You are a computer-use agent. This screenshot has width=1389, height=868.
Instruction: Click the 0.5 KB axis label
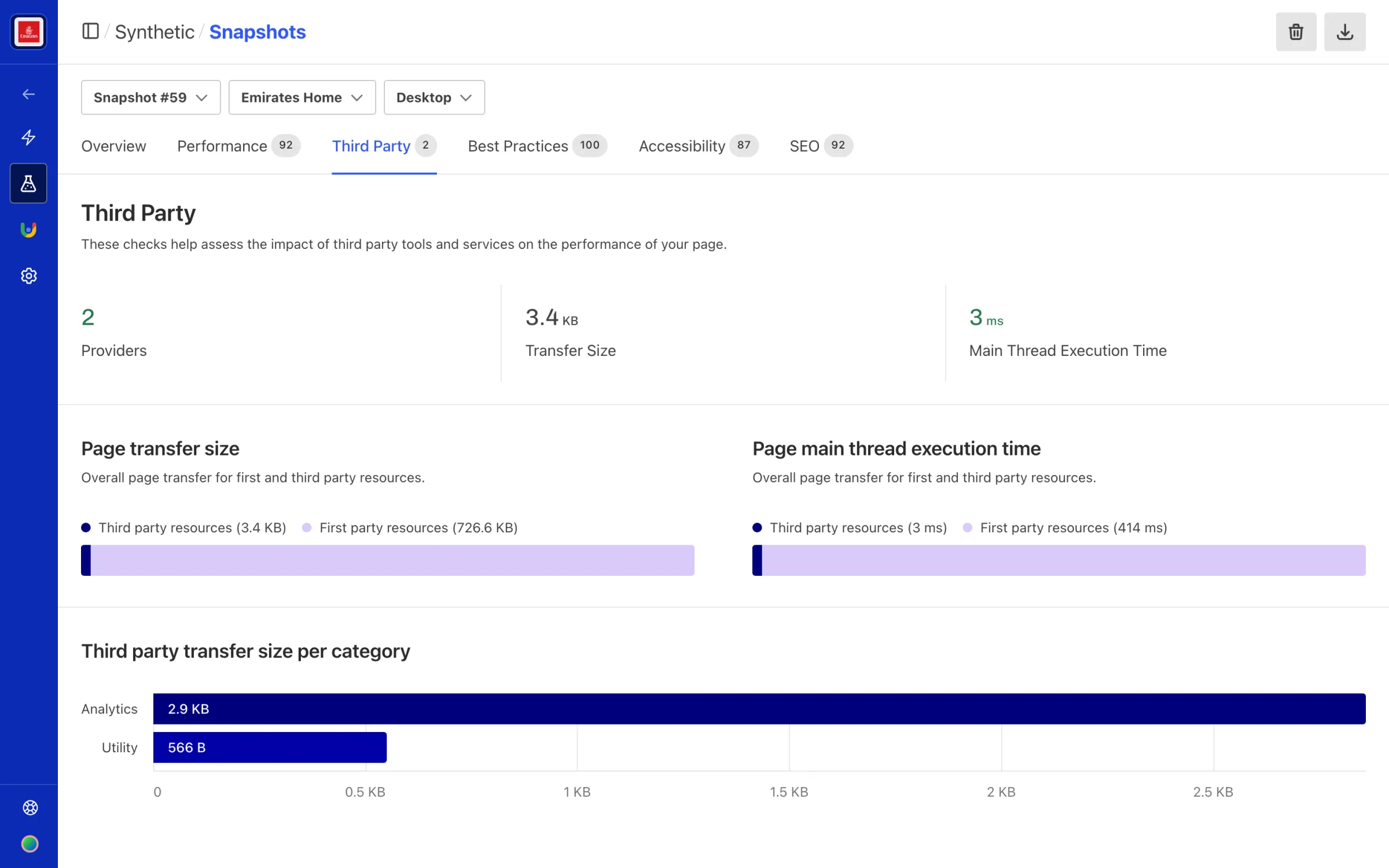coord(365,792)
